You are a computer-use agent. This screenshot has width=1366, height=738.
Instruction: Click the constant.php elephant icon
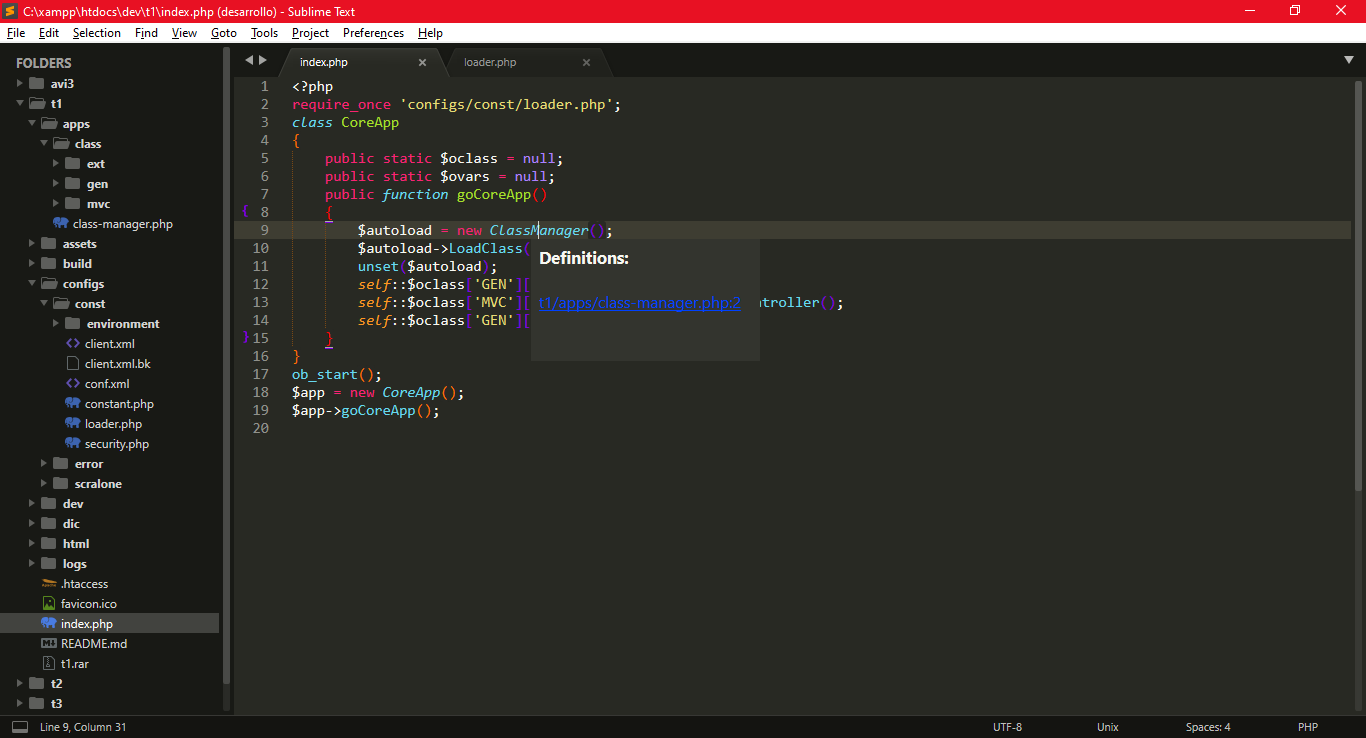73,403
